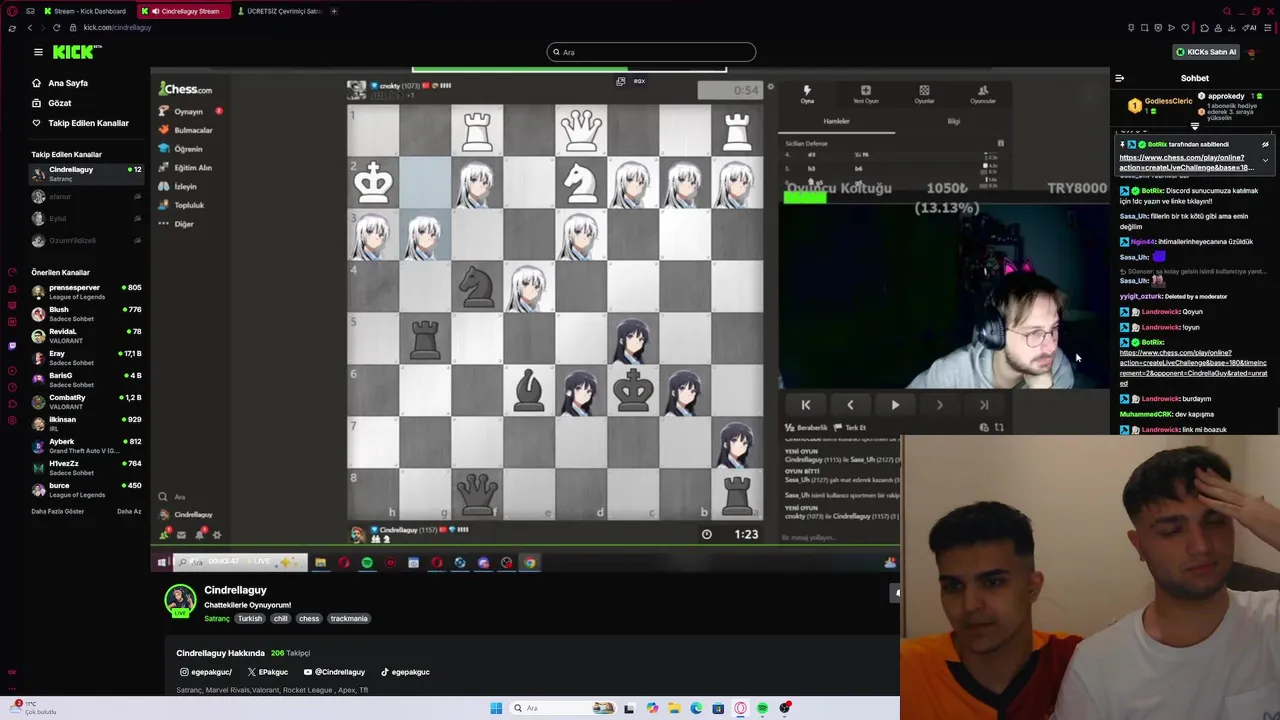Open recommended channel prensesperver
This screenshot has width=1280, height=720.
coord(86,291)
